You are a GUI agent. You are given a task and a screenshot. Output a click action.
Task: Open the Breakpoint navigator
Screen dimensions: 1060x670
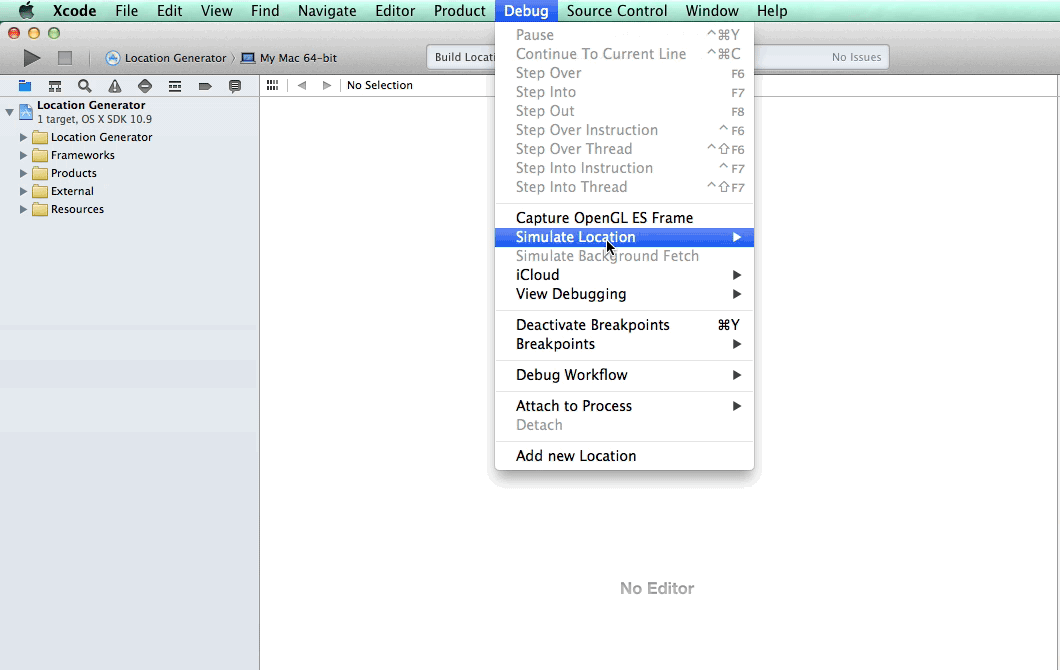click(x=205, y=86)
